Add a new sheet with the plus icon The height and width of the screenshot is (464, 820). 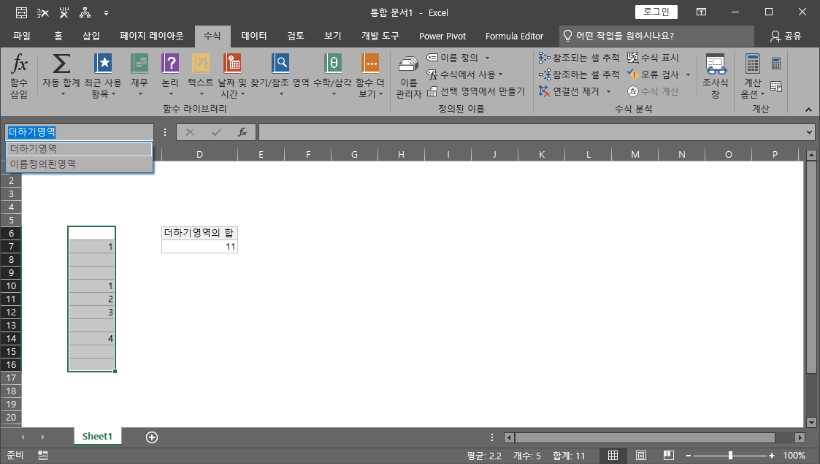click(x=152, y=437)
